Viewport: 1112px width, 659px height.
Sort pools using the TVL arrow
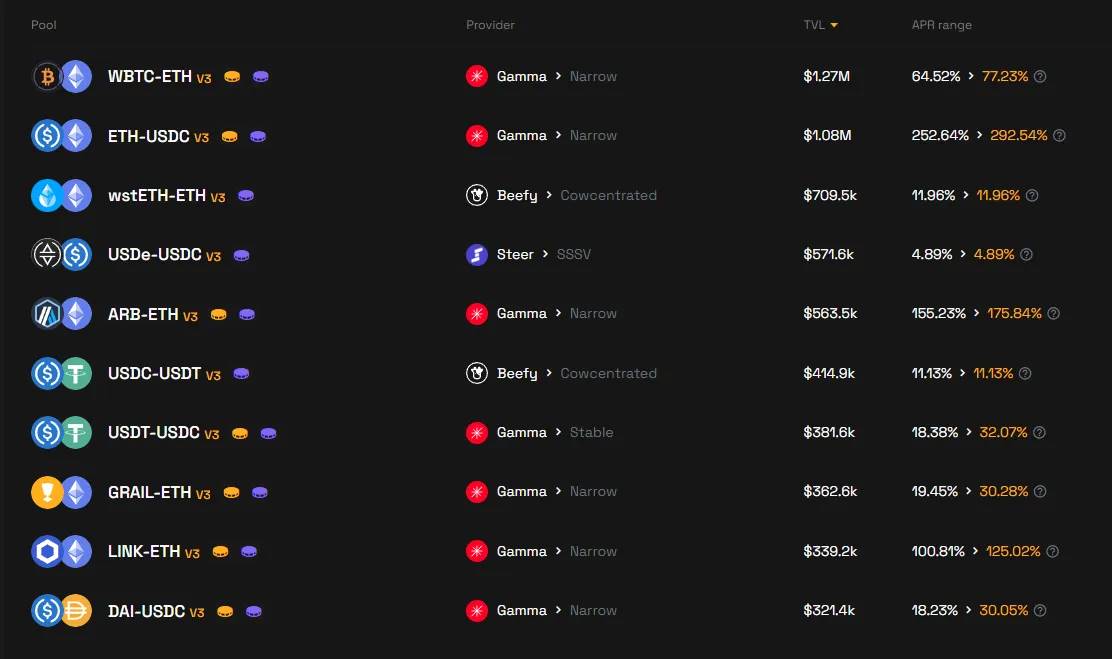[834, 25]
